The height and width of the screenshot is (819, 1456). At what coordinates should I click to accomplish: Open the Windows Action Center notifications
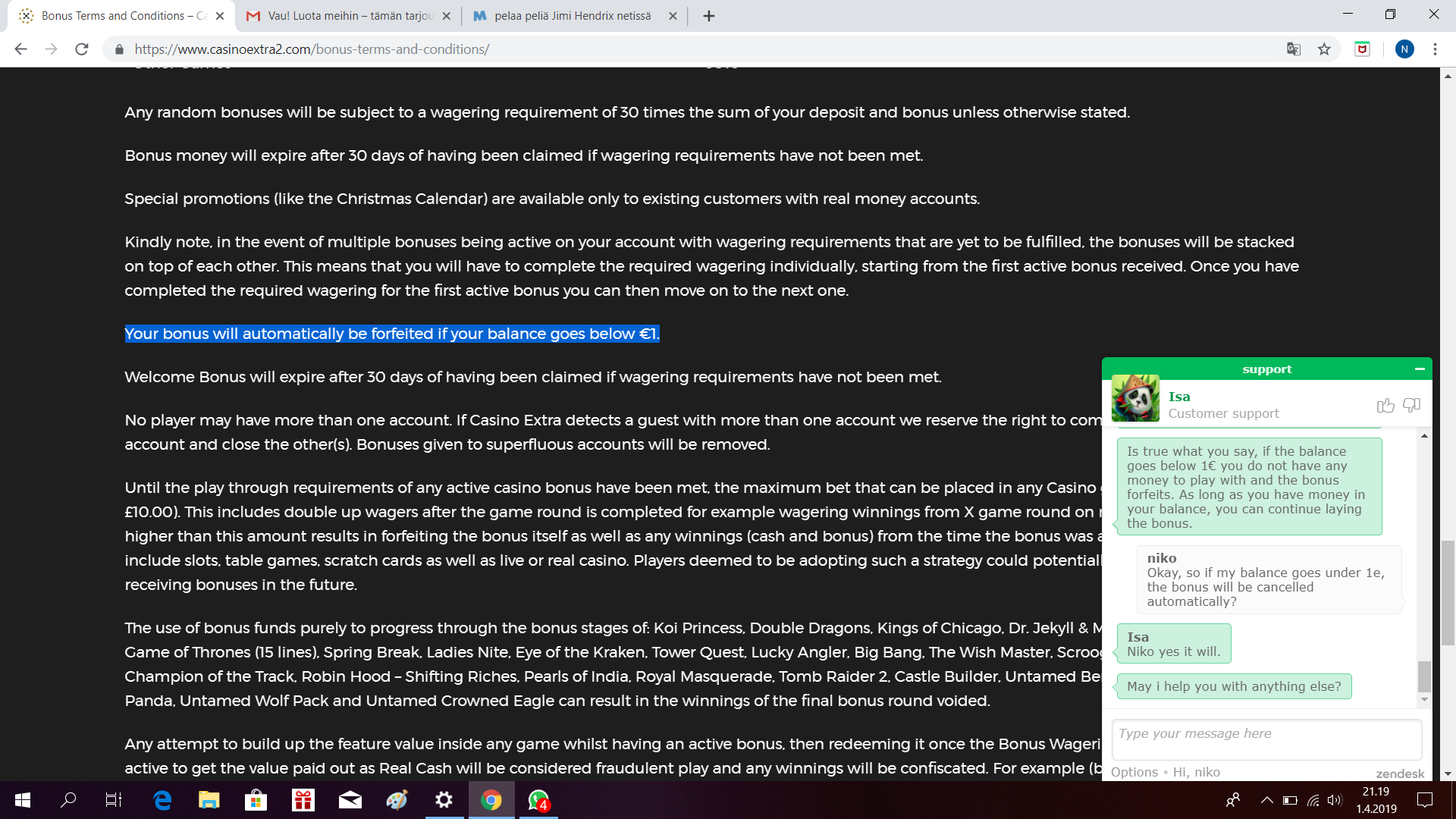1425,800
